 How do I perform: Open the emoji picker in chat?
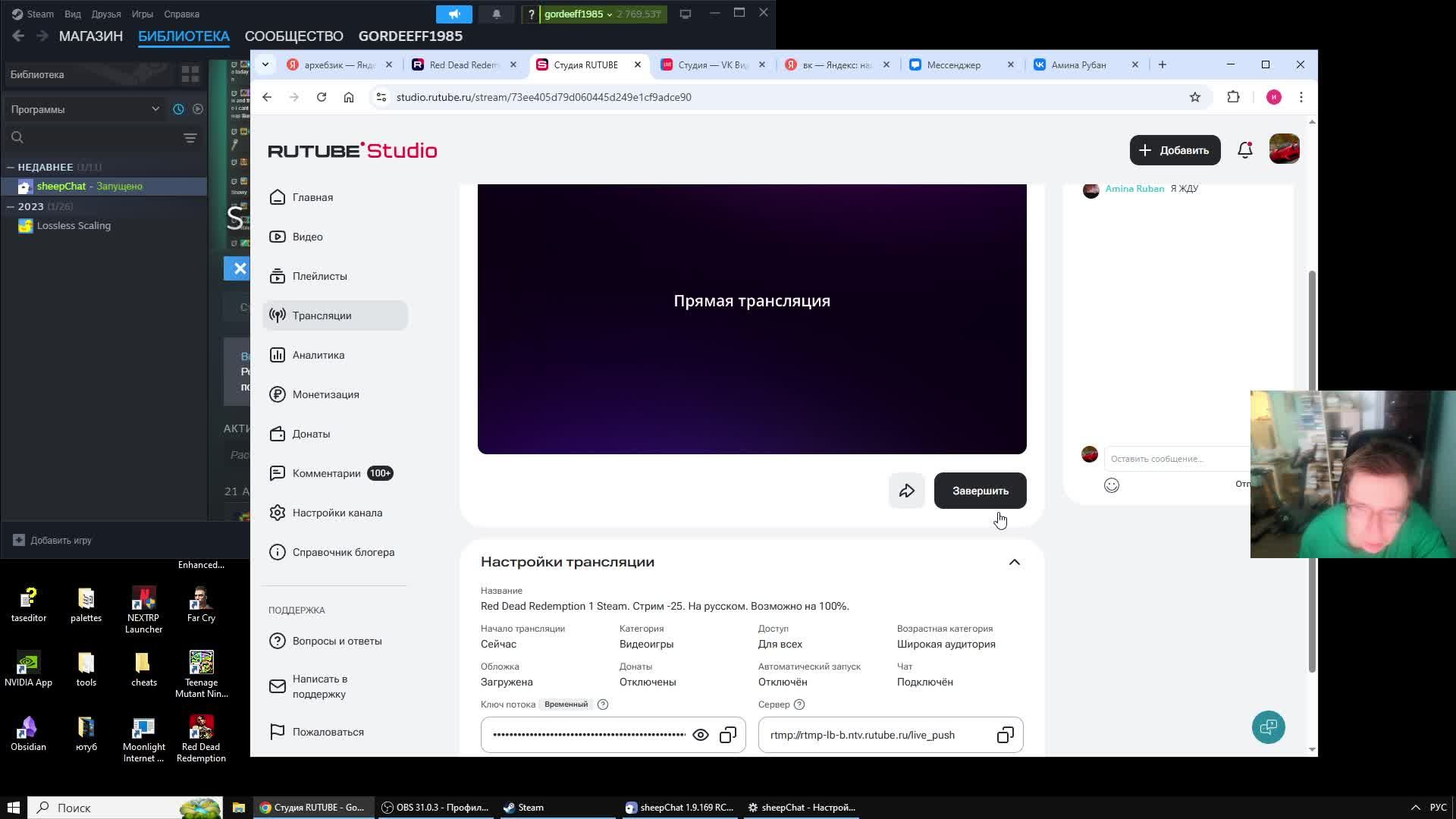(1112, 485)
